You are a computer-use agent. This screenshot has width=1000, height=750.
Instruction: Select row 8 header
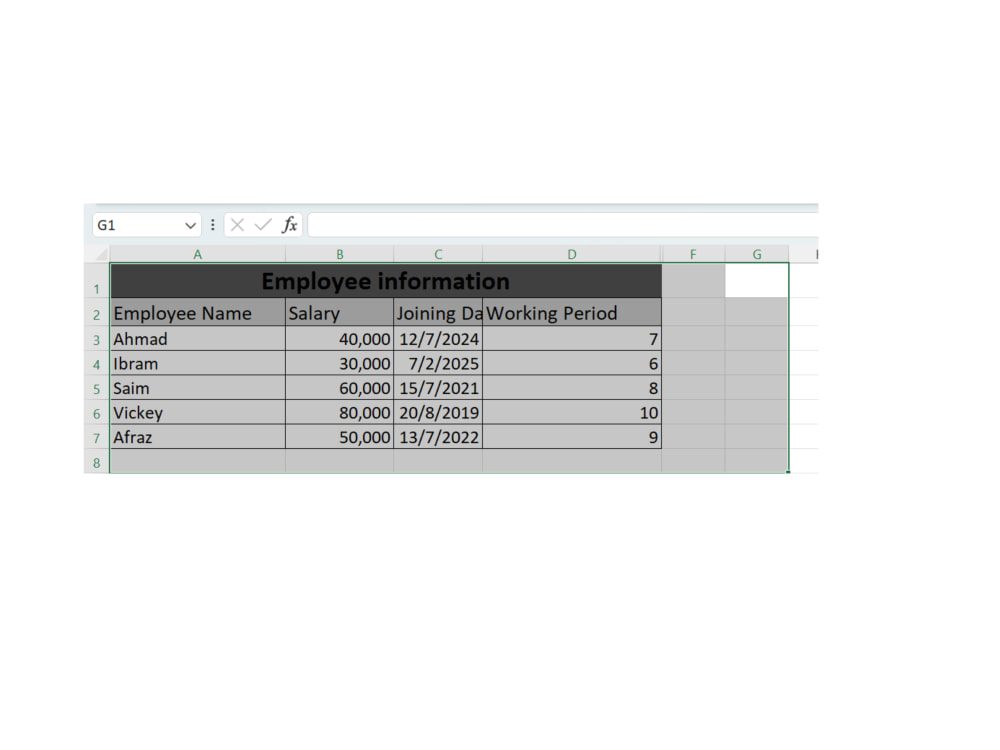click(x=97, y=462)
